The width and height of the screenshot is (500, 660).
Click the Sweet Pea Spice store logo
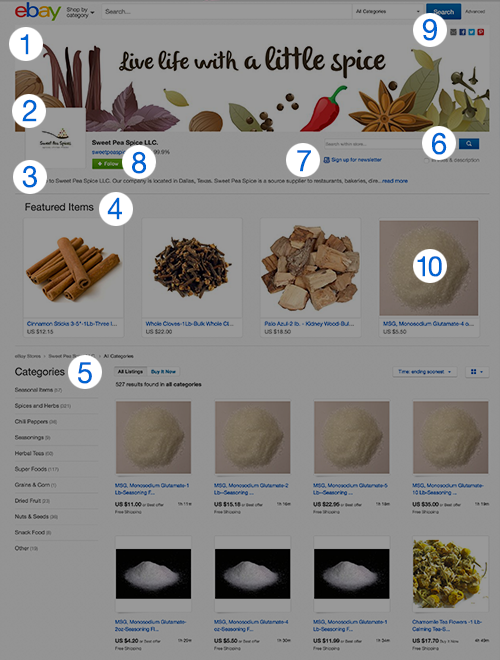point(56,138)
